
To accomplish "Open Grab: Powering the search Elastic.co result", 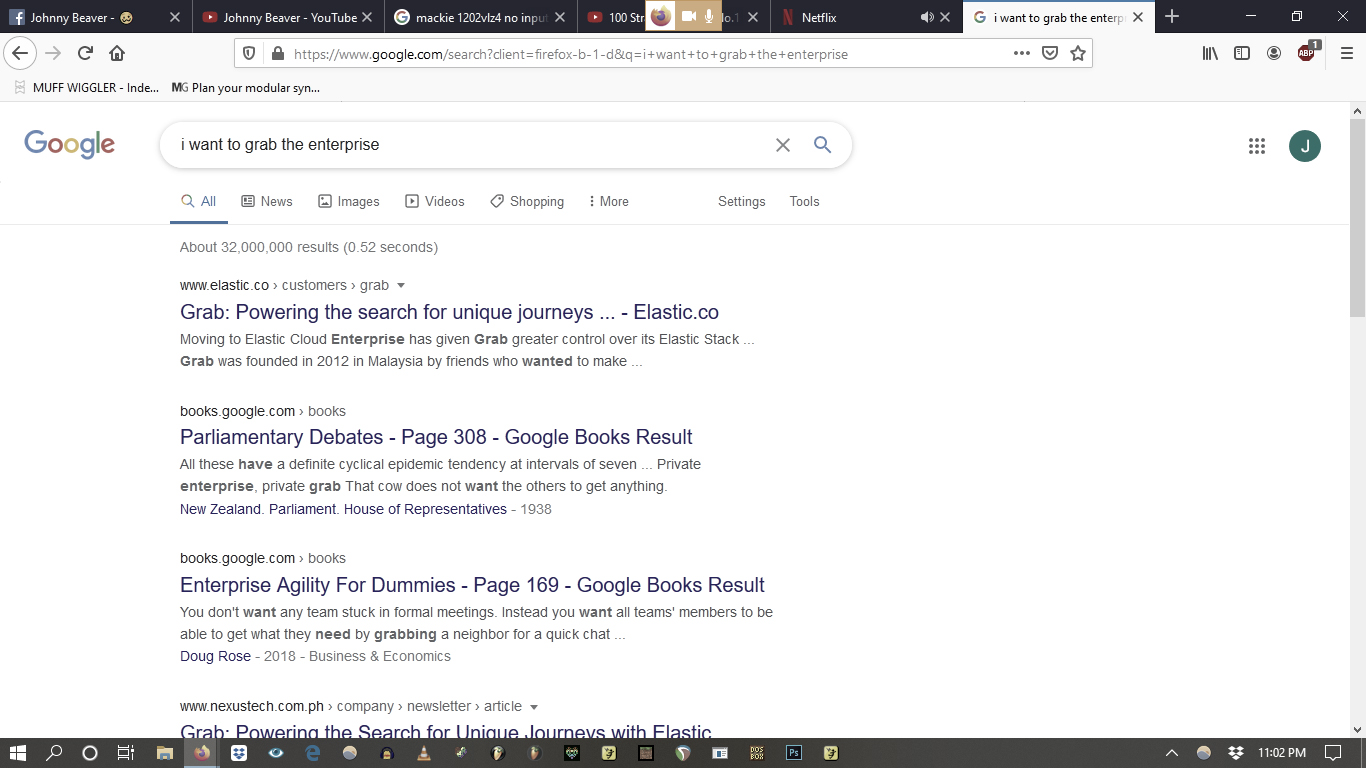I will point(449,312).
